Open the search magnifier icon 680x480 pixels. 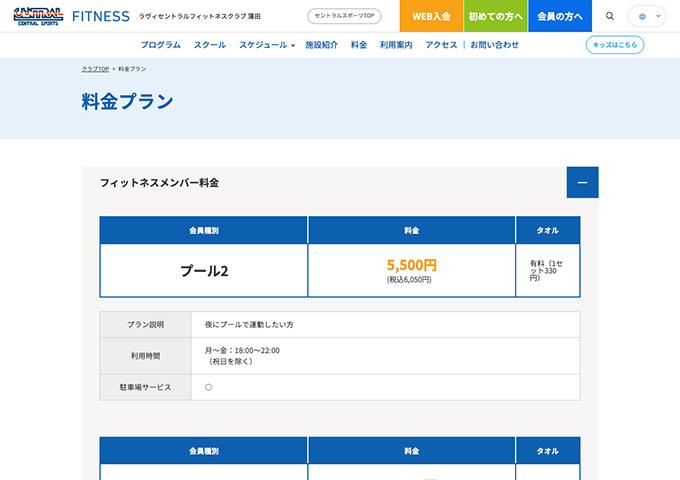[610, 16]
